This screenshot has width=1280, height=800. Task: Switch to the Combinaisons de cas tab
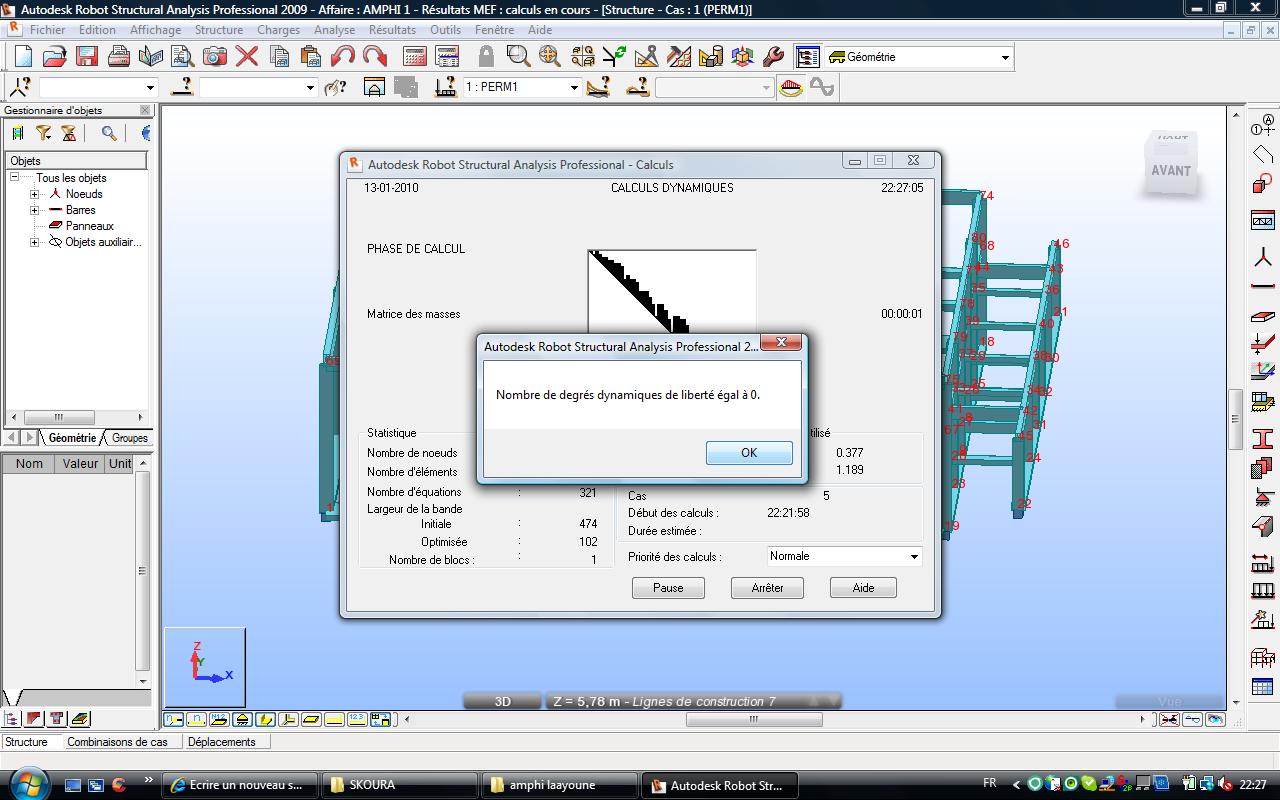[x=118, y=742]
